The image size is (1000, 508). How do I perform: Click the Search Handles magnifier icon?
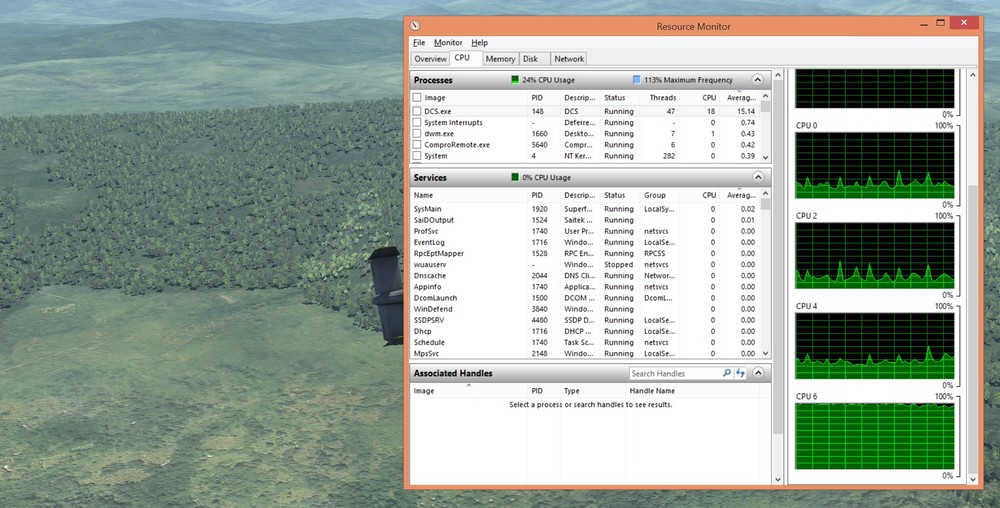point(726,373)
